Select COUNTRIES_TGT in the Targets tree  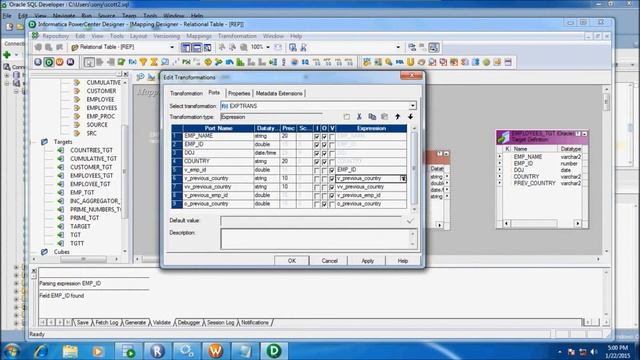pos(91,150)
